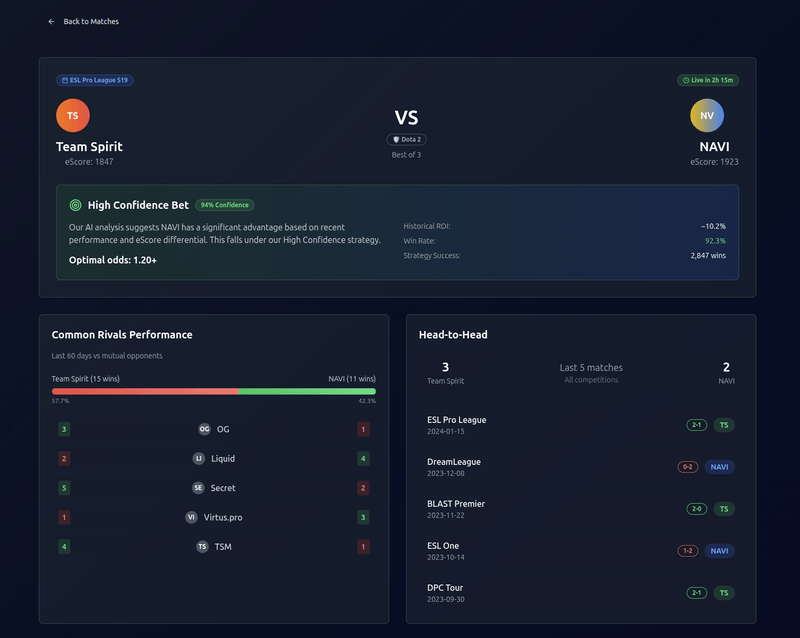Click NAVI's 4 wins badge against Liquid
The height and width of the screenshot is (638, 800).
(x=363, y=458)
